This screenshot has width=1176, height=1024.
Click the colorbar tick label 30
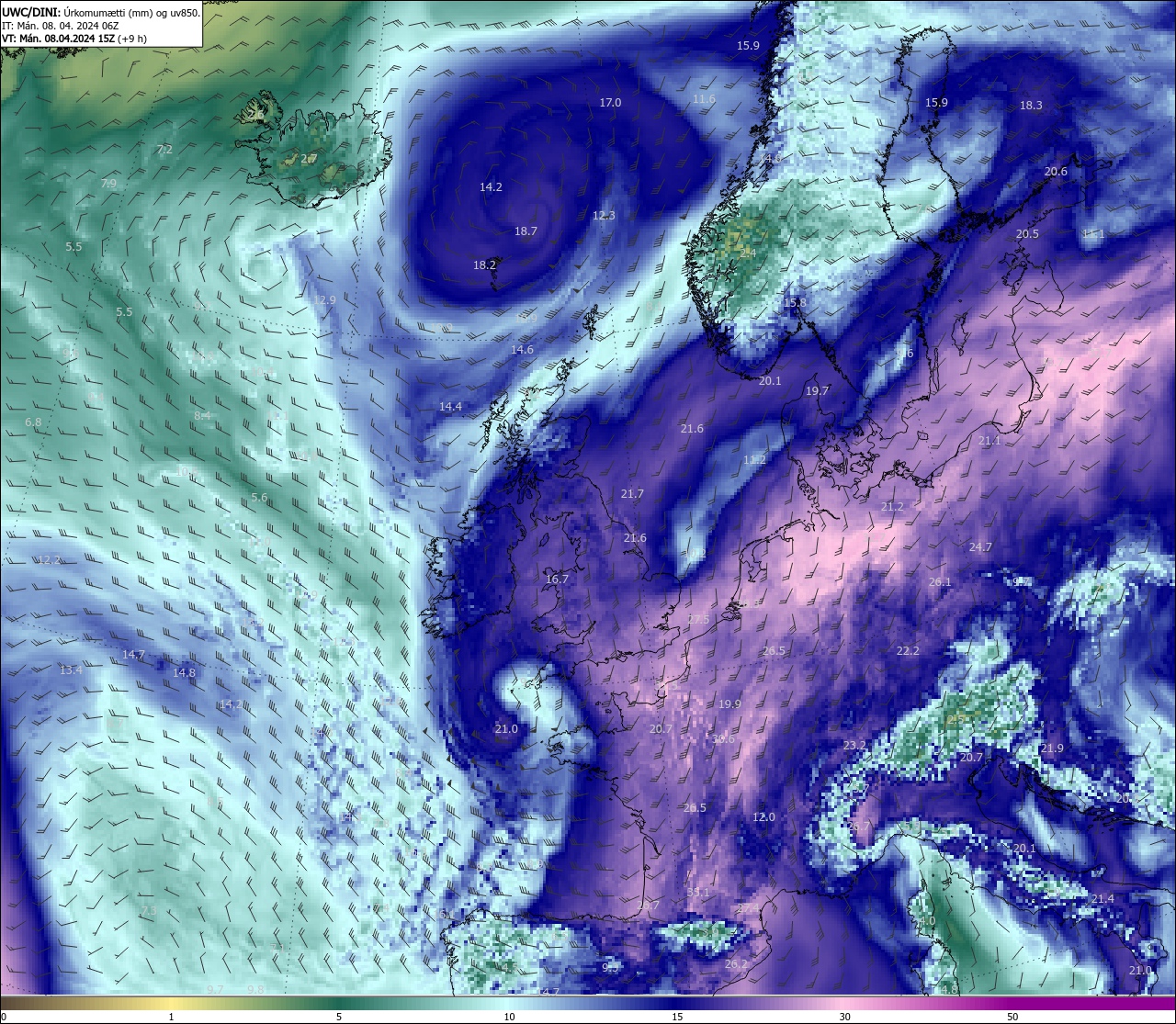pyautogui.click(x=844, y=1017)
